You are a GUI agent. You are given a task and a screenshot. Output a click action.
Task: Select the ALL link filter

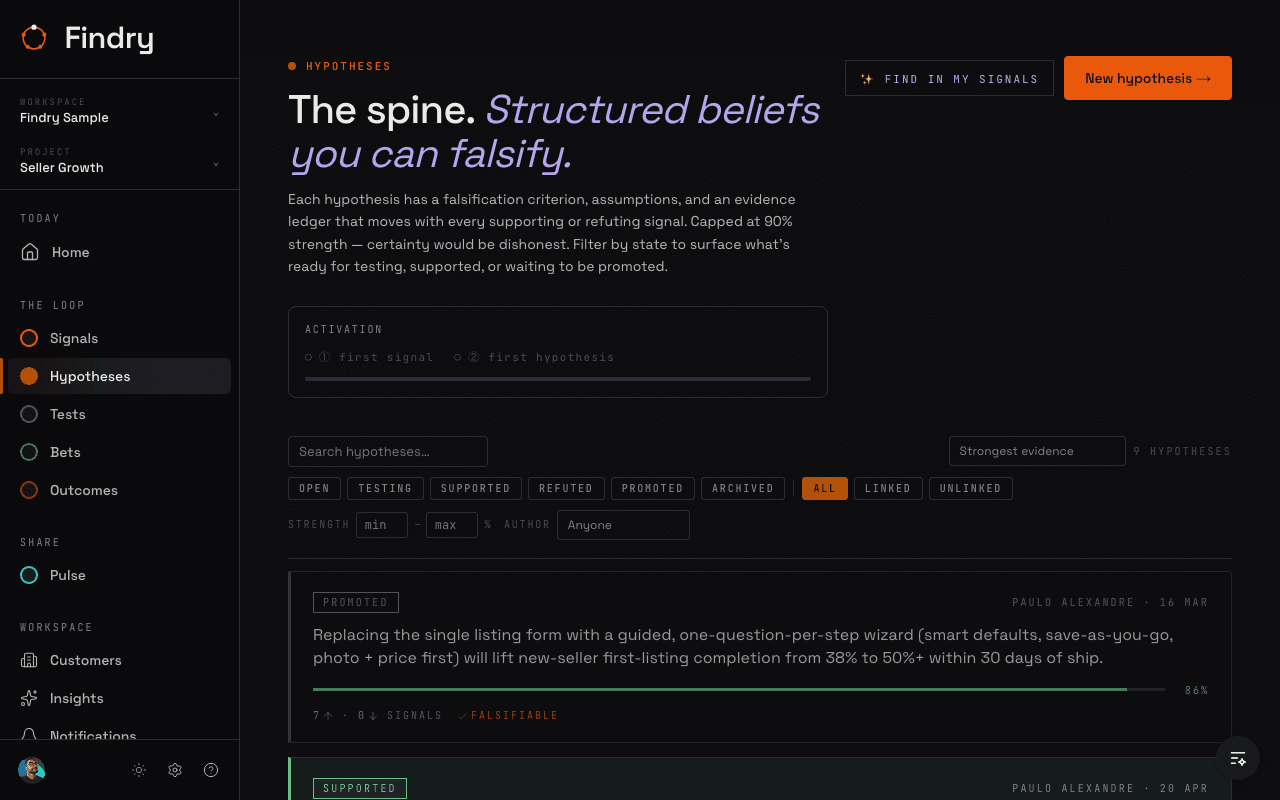pos(825,488)
